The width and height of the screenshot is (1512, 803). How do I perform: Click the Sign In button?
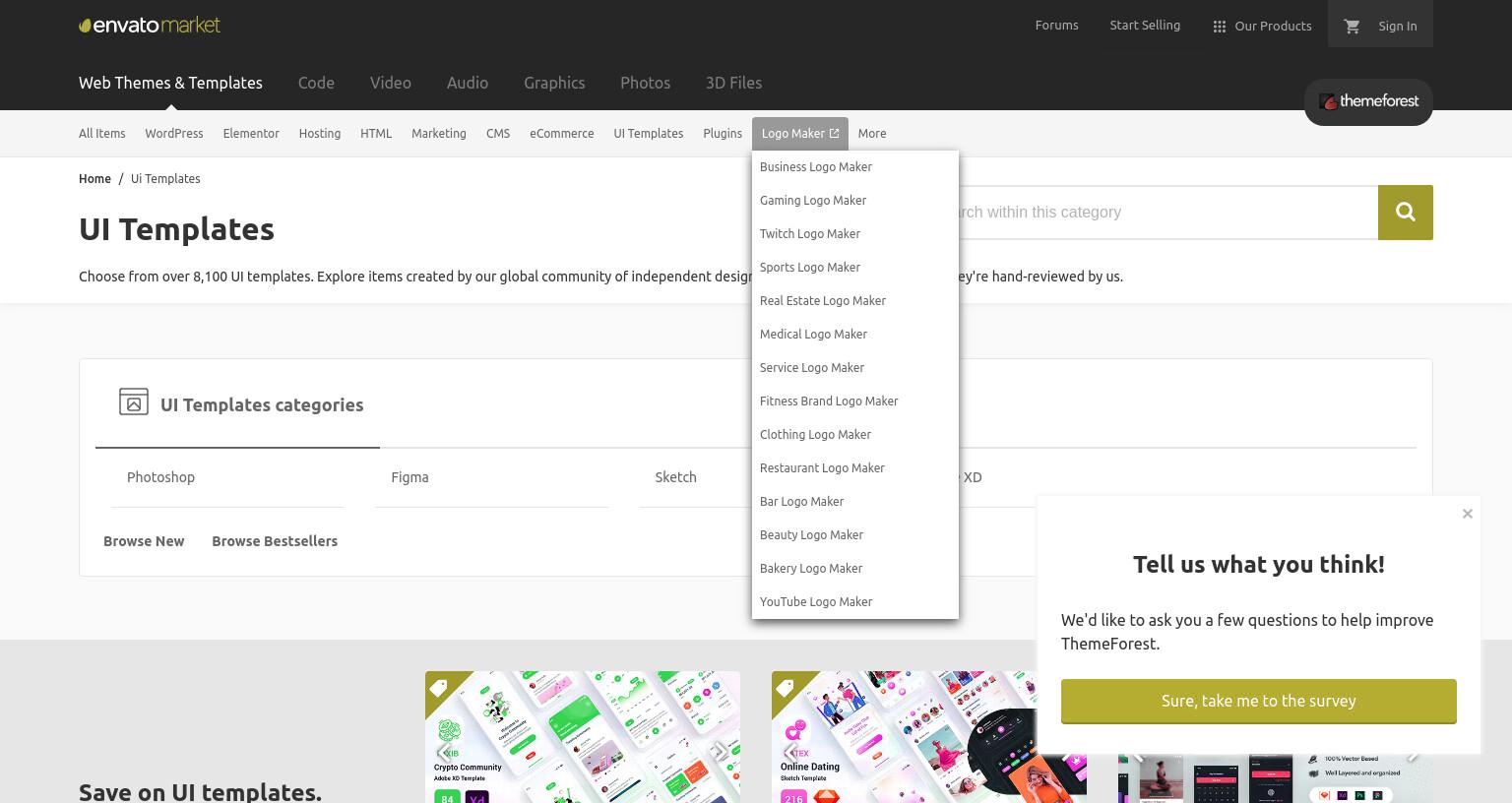(x=1398, y=26)
